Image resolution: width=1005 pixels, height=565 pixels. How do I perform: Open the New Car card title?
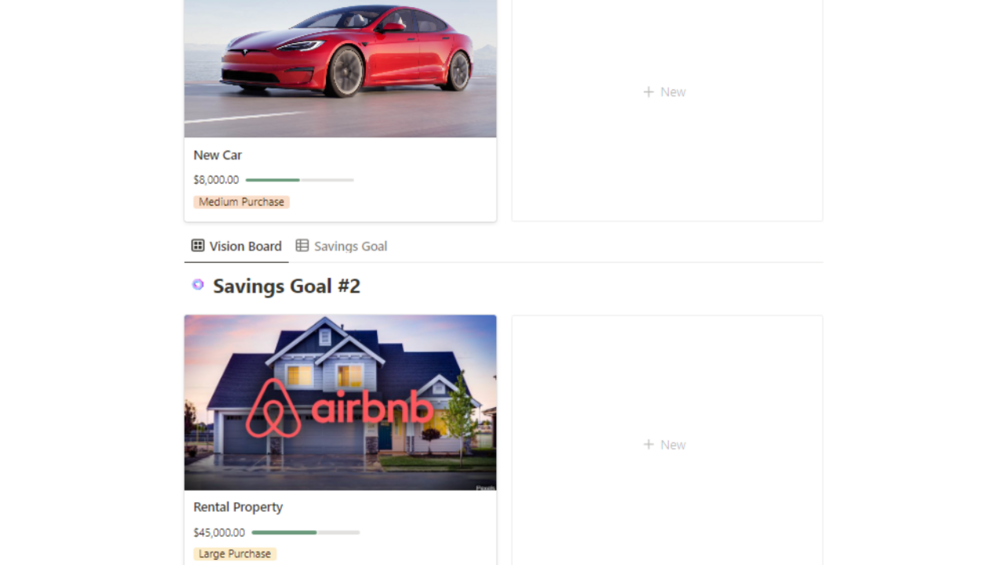218,155
